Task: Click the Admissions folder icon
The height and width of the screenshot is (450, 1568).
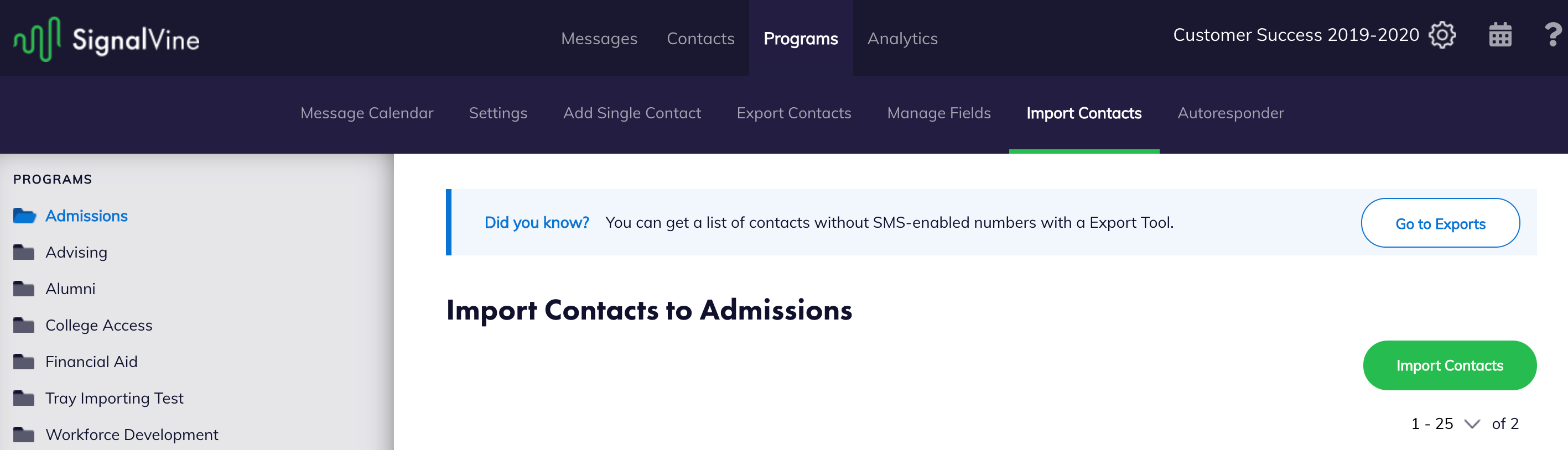Action: [24, 216]
